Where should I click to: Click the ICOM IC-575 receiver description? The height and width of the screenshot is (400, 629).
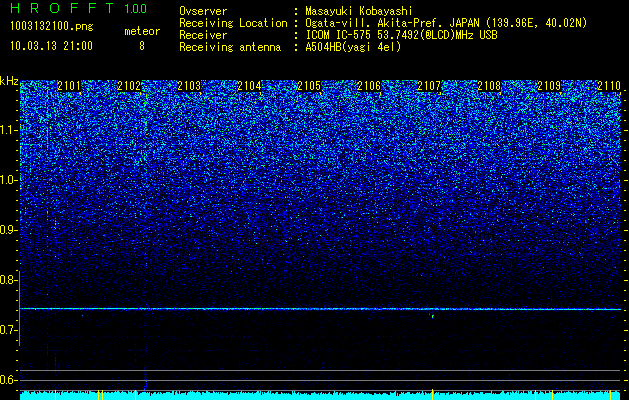coord(401,35)
